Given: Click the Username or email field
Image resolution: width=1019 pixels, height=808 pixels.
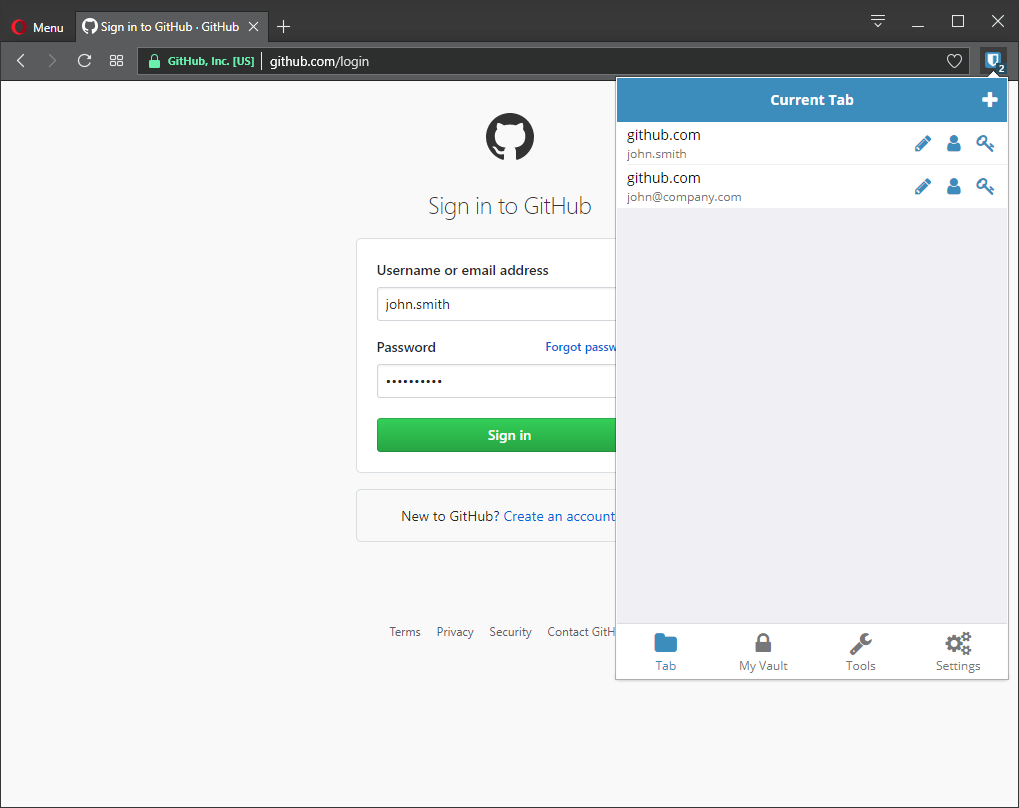Looking at the screenshot, I should pos(496,304).
